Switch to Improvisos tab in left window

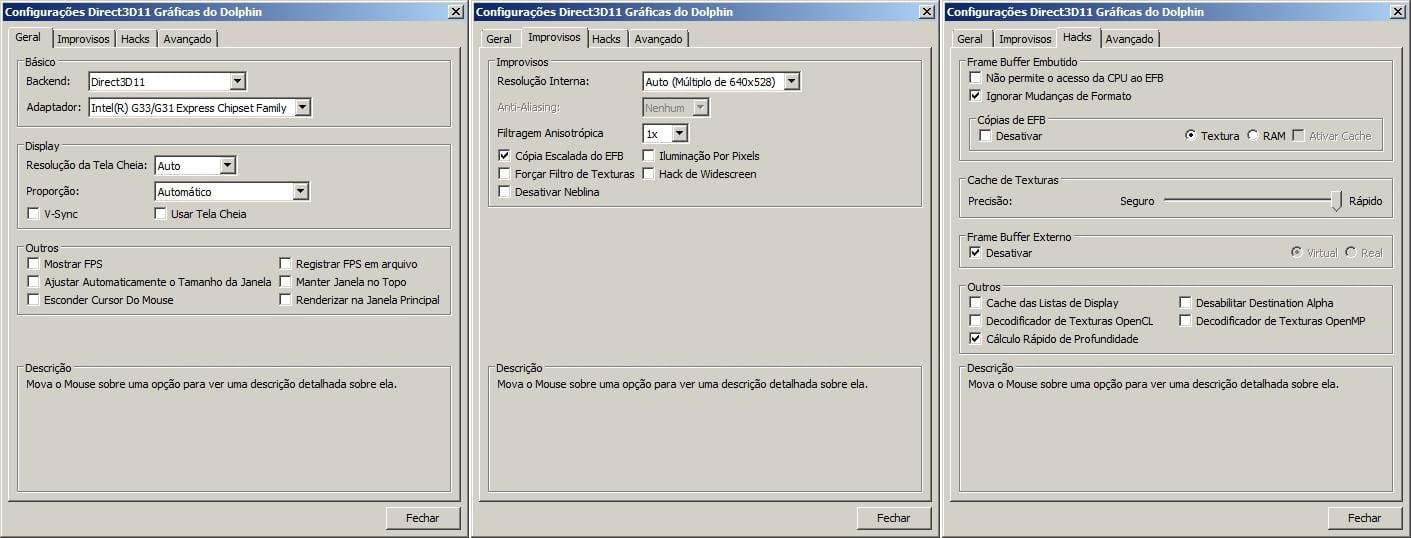coord(83,39)
